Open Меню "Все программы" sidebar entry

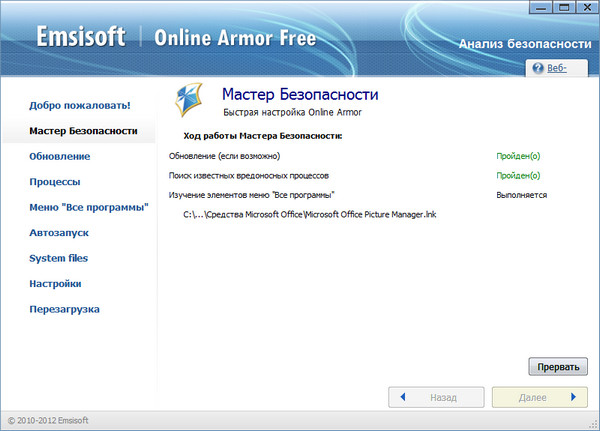[x=89, y=207]
